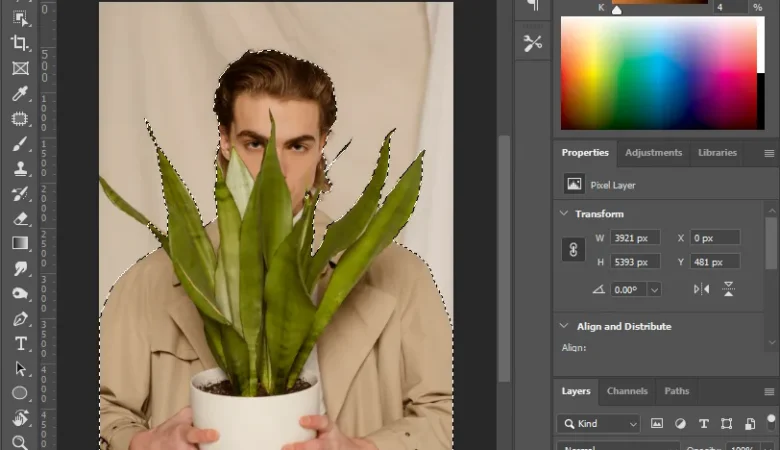The width and height of the screenshot is (780, 450).
Task: Select the Ellipse shape tool
Action: [20, 393]
